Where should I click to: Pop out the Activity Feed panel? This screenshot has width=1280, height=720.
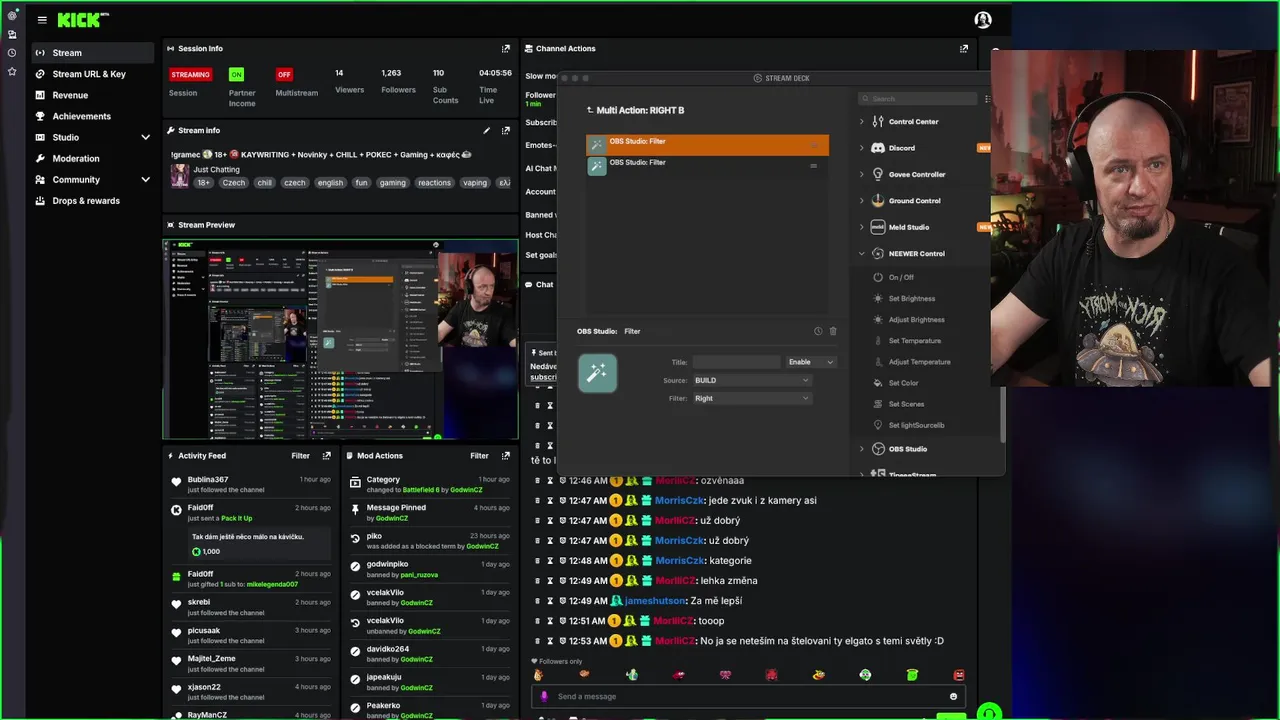pos(326,455)
